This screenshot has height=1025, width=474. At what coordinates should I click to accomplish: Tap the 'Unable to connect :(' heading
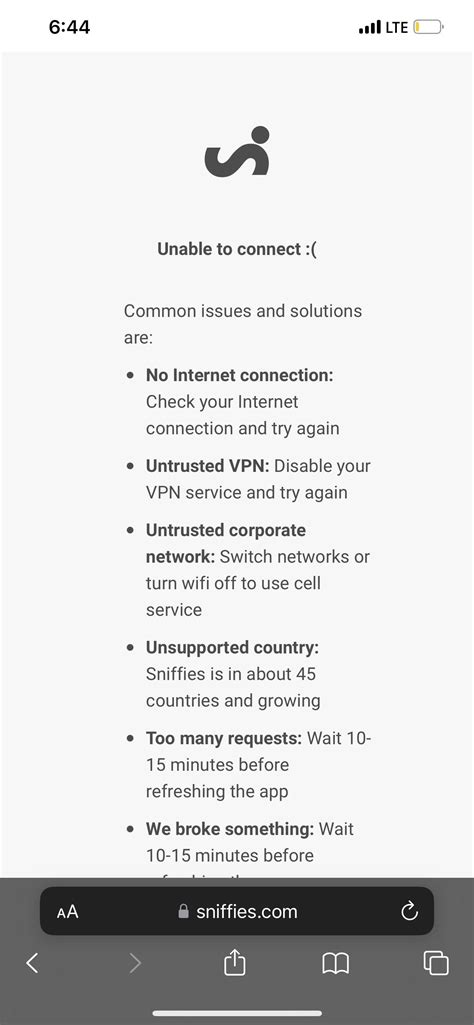[237, 249]
